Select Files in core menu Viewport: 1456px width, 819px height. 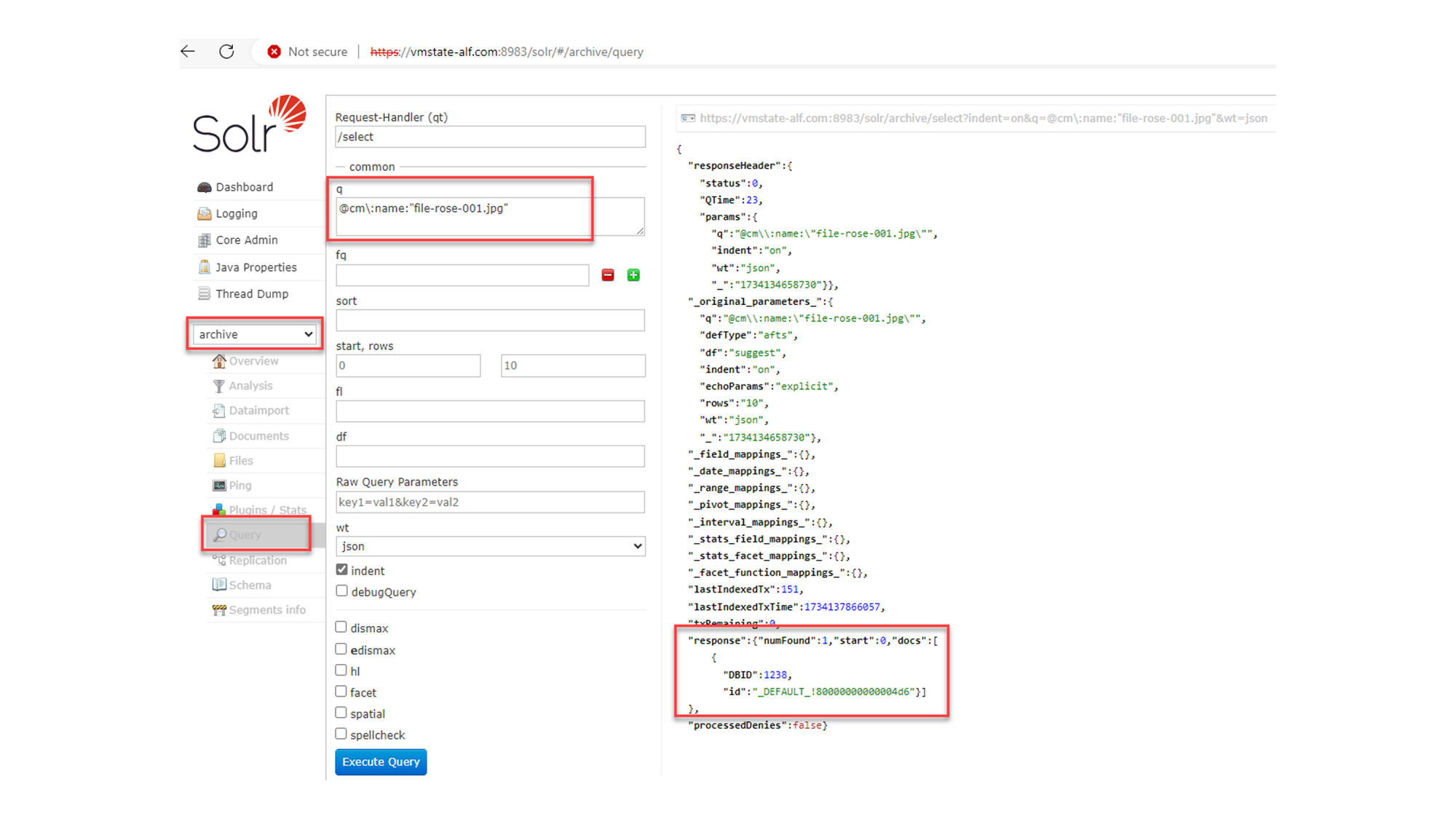point(241,461)
